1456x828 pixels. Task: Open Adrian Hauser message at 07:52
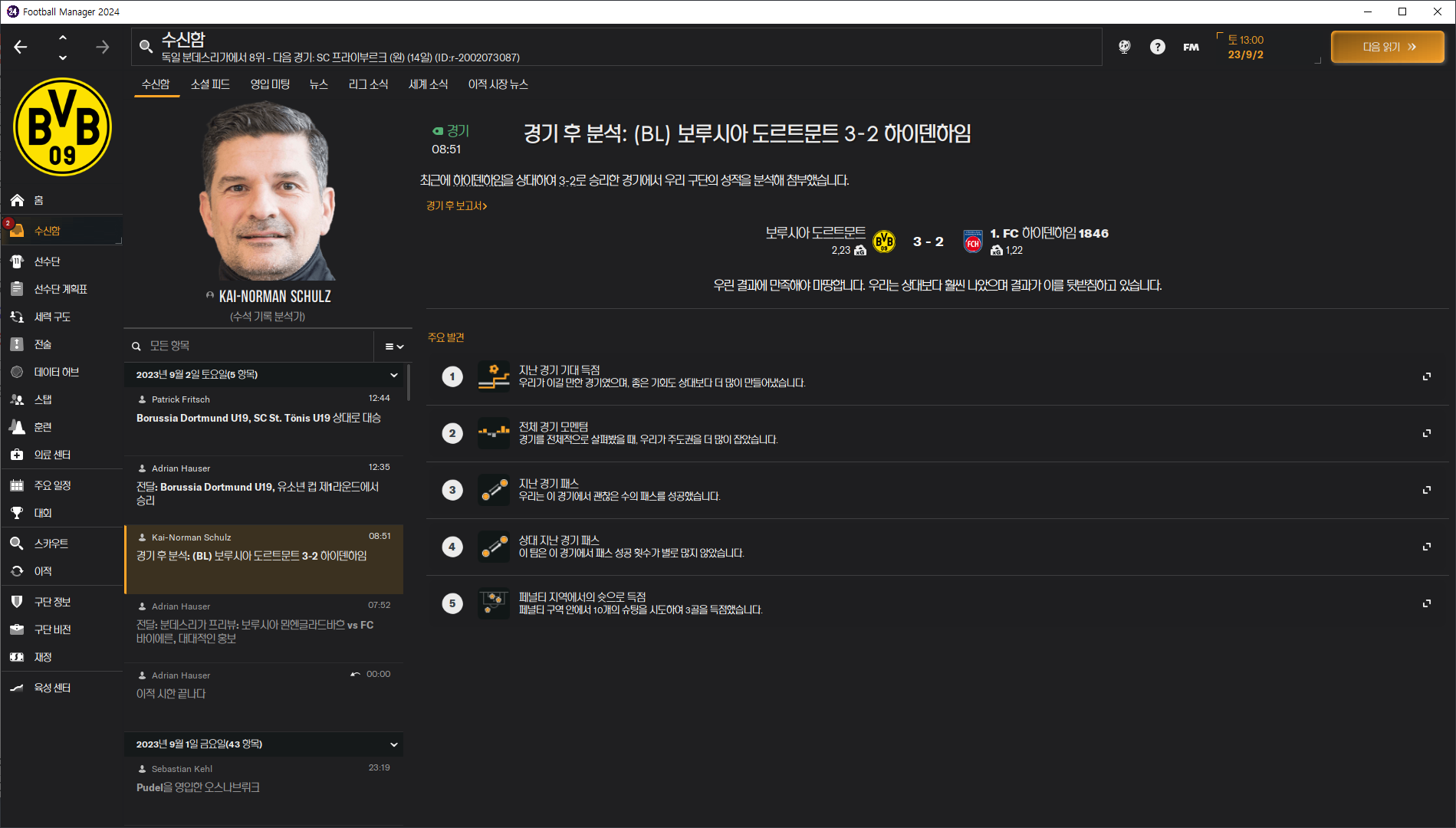[x=264, y=629]
